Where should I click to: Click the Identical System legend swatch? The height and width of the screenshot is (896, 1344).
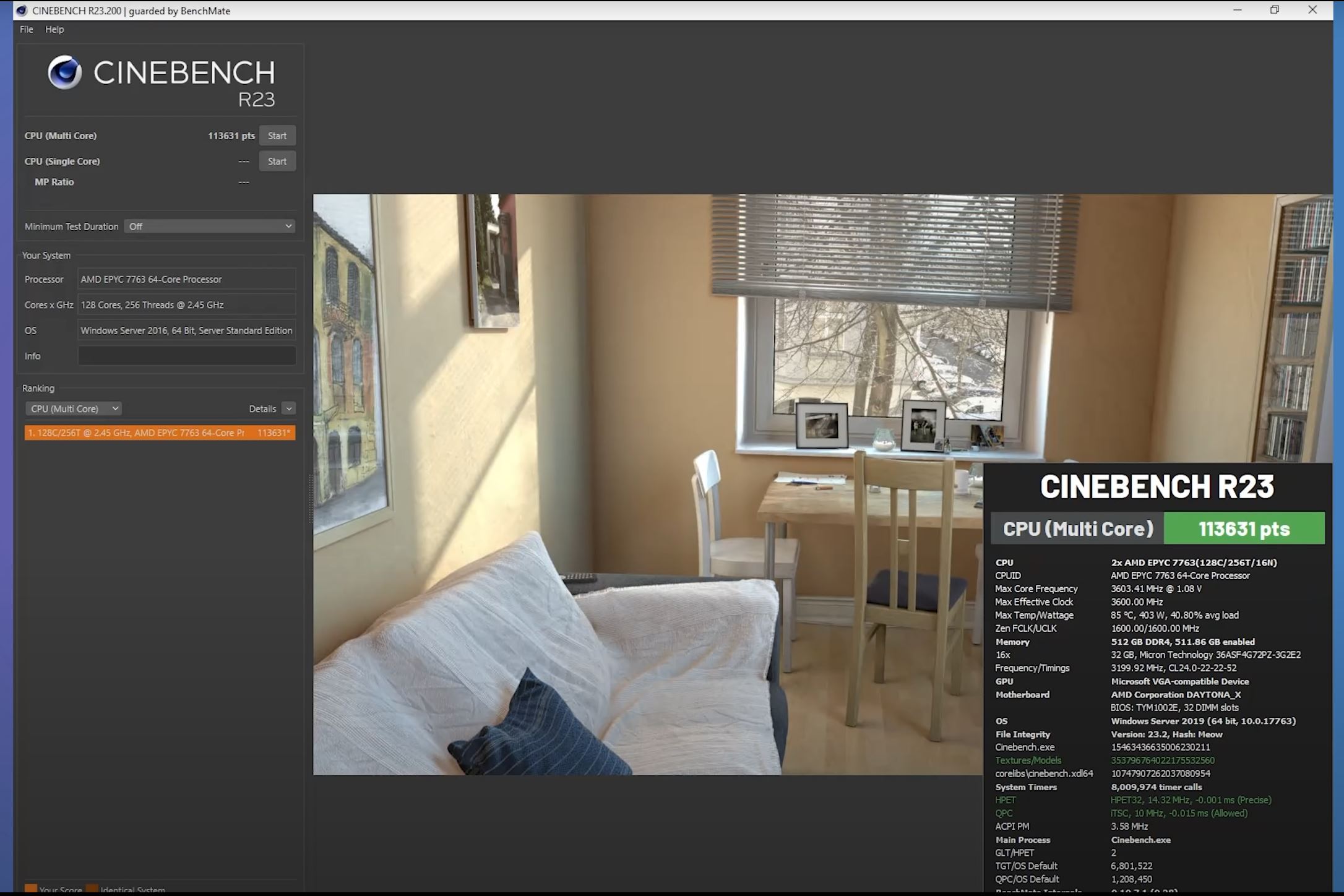coord(92,889)
